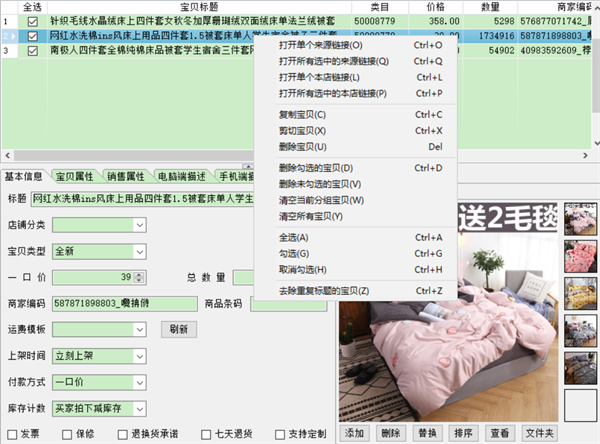
Task: Toggle checkbox for row 2 highlighted item
Action: pyautogui.click(x=33, y=36)
